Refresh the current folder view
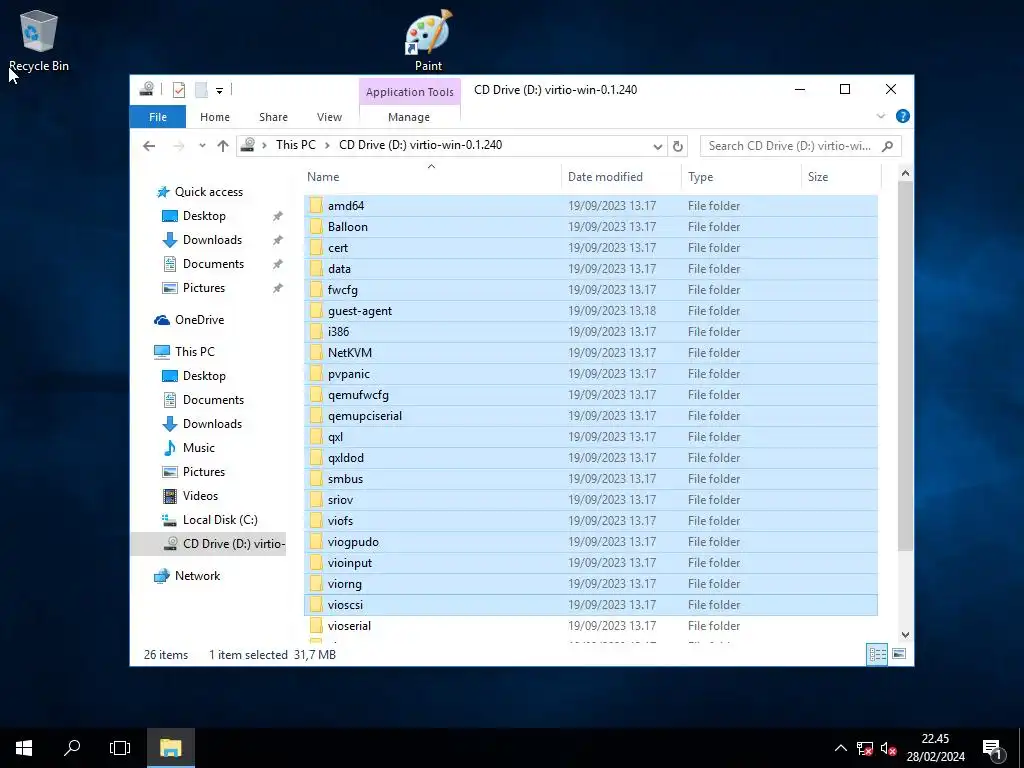 pos(678,146)
